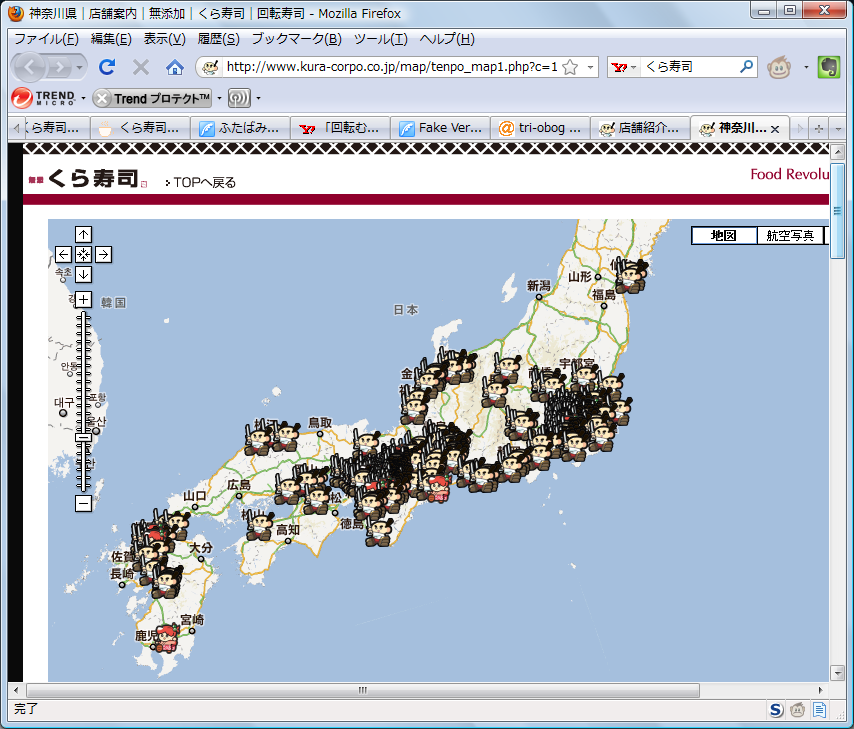Click in the URL address field
The width and height of the screenshot is (854, 729).
(391, 67)
